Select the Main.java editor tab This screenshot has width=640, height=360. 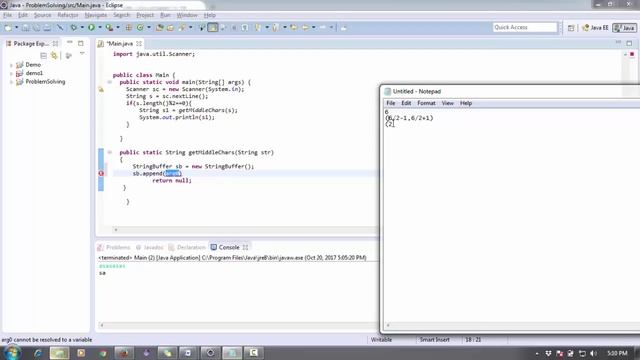[120, 43]
